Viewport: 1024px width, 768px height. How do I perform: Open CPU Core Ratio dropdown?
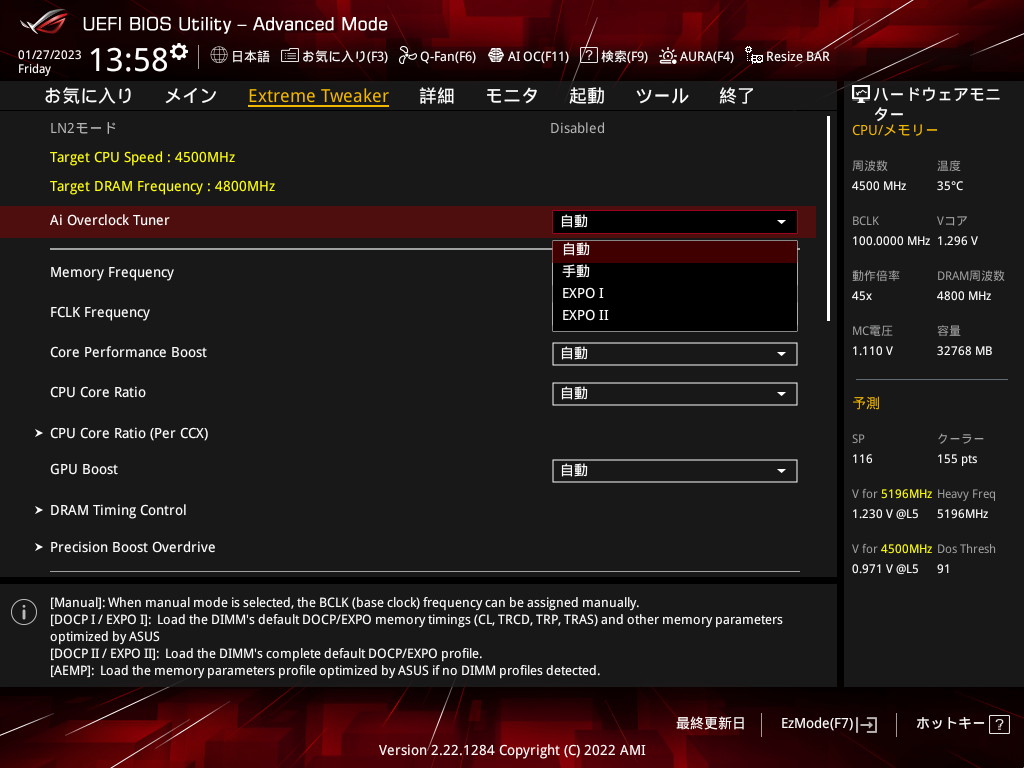tap(675, 394)
